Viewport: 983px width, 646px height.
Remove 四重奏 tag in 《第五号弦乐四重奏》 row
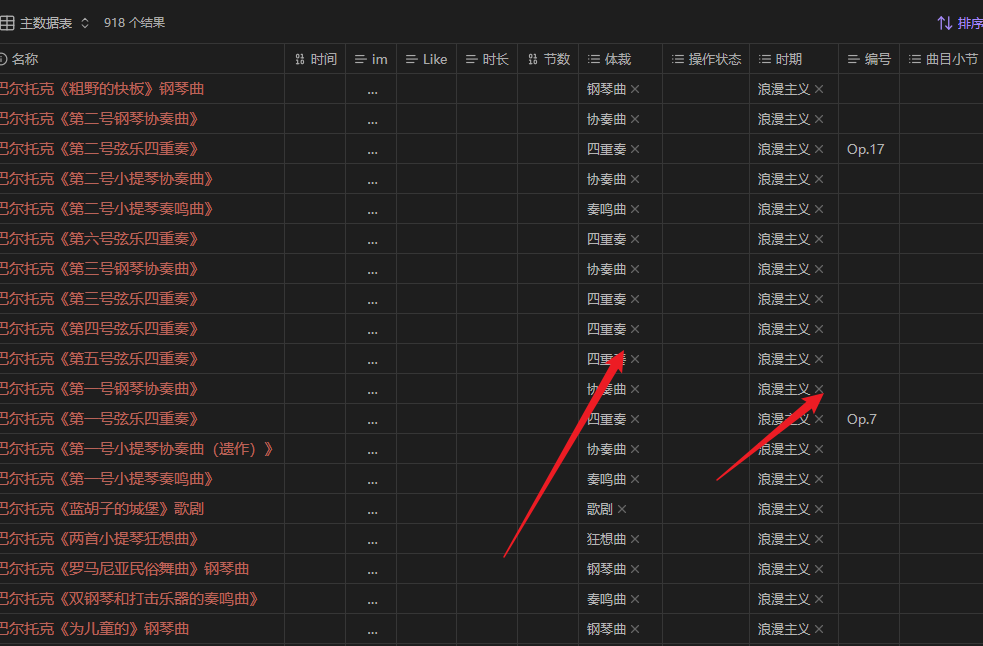pos(635,359)
